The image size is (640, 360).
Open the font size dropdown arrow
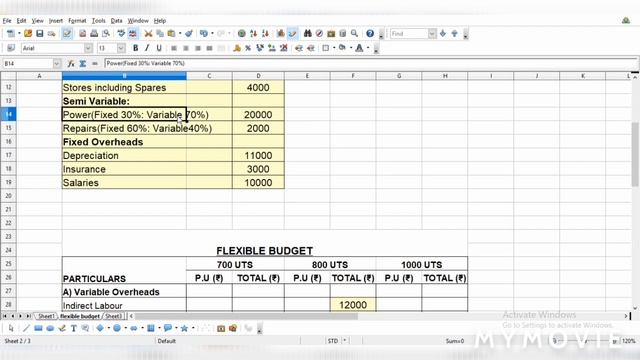click(121, 48)
